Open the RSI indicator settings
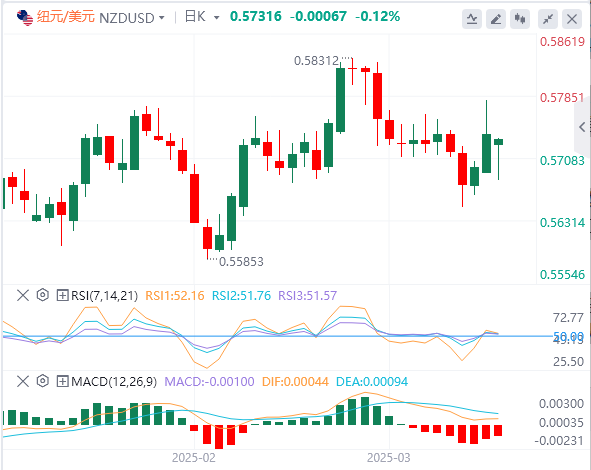591x470 pixels. (x=43, y=295)
